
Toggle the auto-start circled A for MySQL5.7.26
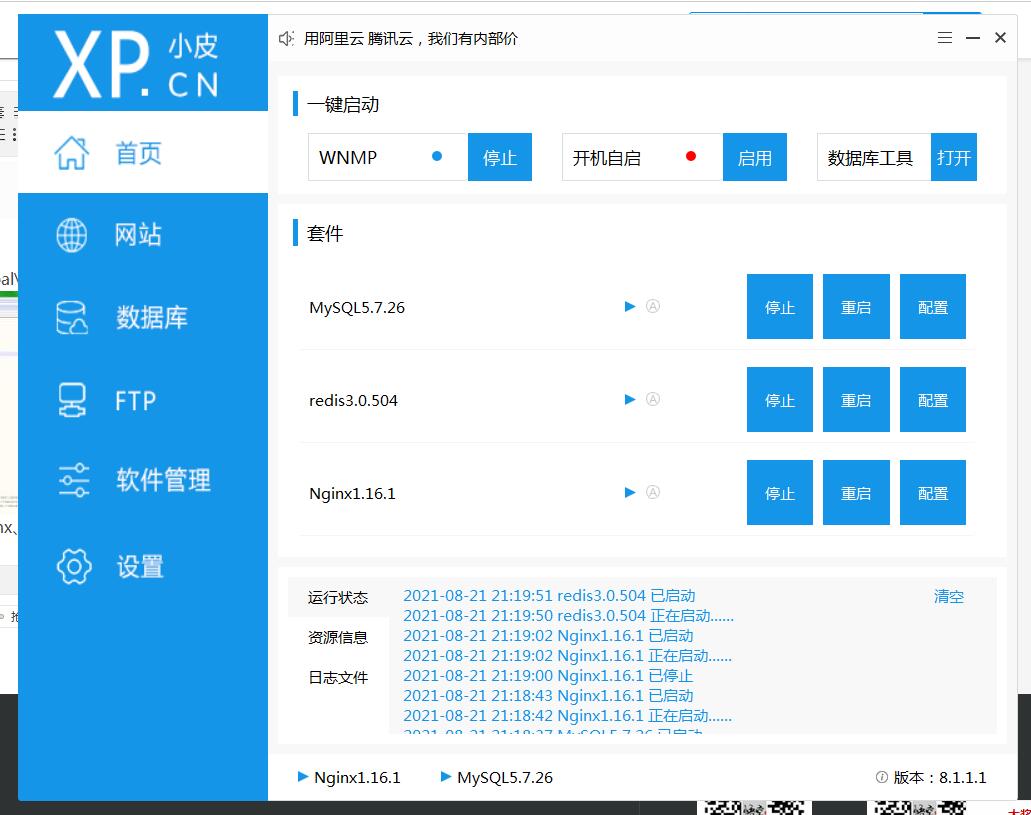(653, 307)
